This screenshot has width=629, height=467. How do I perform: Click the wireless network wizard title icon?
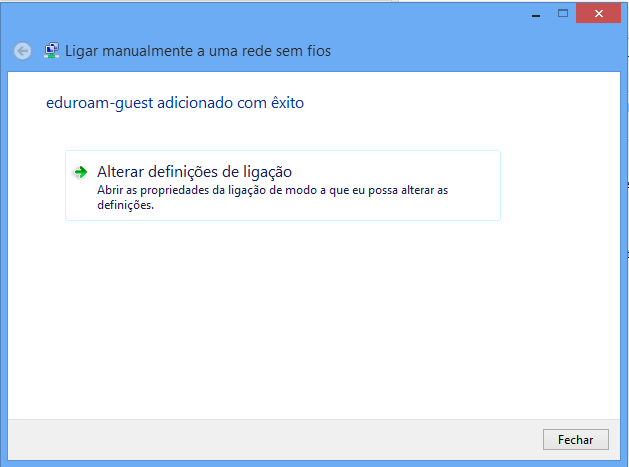click(x=51, y=51)
